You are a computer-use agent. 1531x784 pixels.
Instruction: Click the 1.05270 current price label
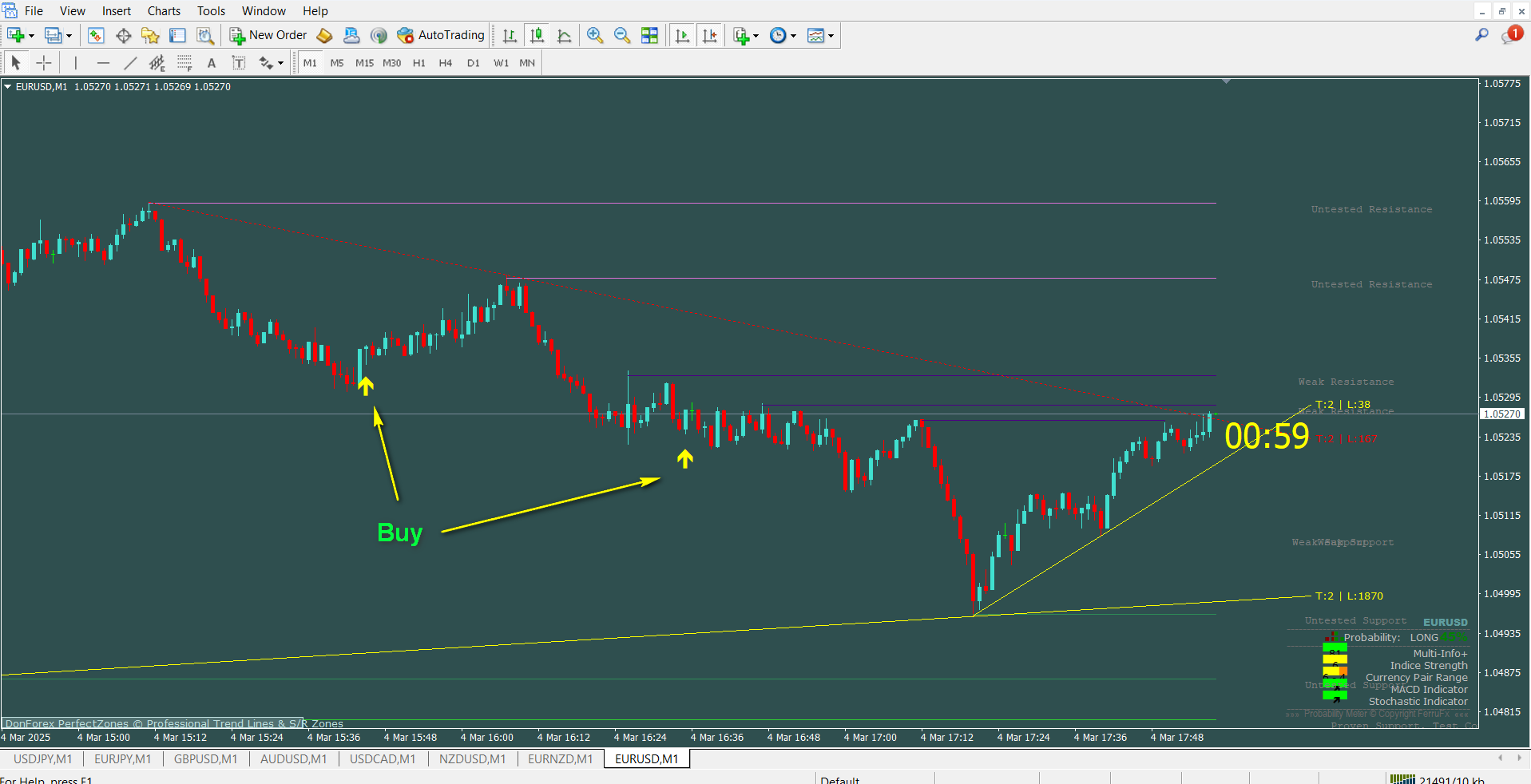[x=1501, y=414]
